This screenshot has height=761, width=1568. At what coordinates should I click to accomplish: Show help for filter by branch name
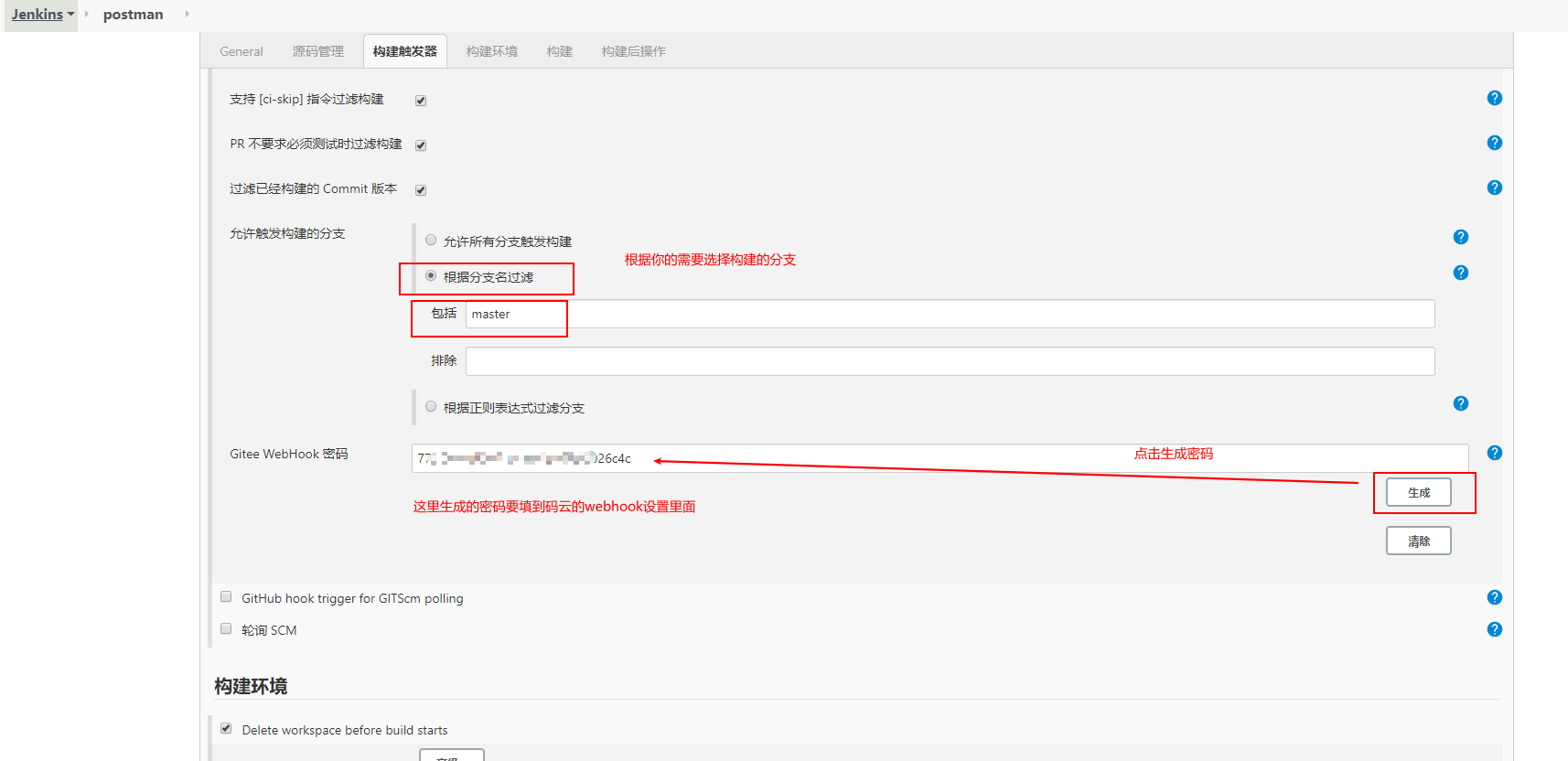1460,273
